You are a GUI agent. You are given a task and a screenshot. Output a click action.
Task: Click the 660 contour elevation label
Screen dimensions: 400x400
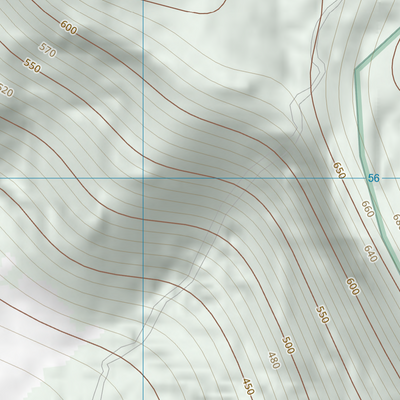(367, 209)
